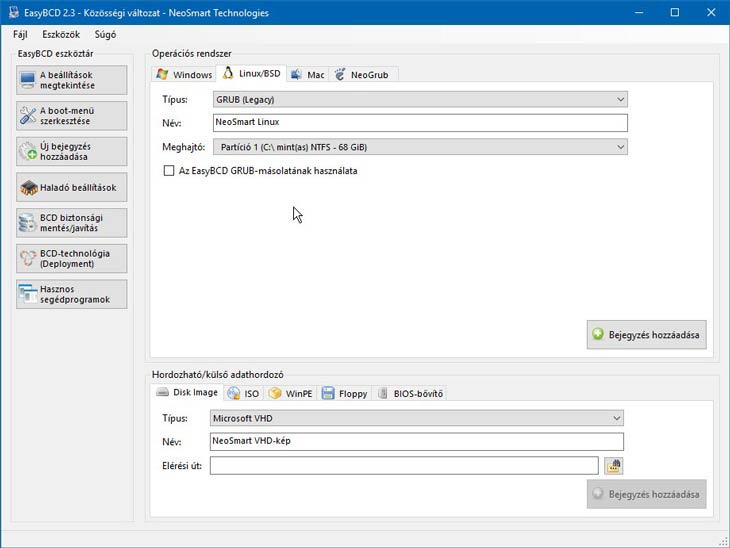Click the upper 'Bejegyzés hozzáadása' button
The image size is (730, 548).
(647, 335)
